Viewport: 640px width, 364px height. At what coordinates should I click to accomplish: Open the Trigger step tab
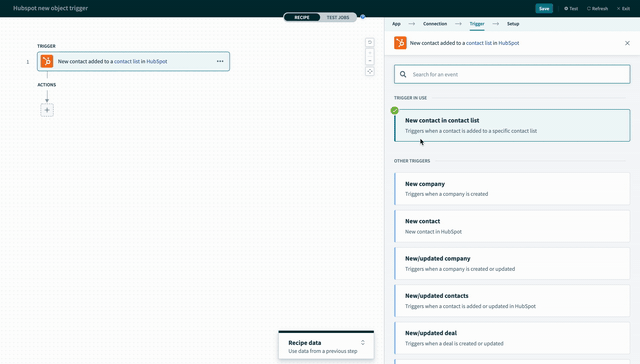coord(477,24)
